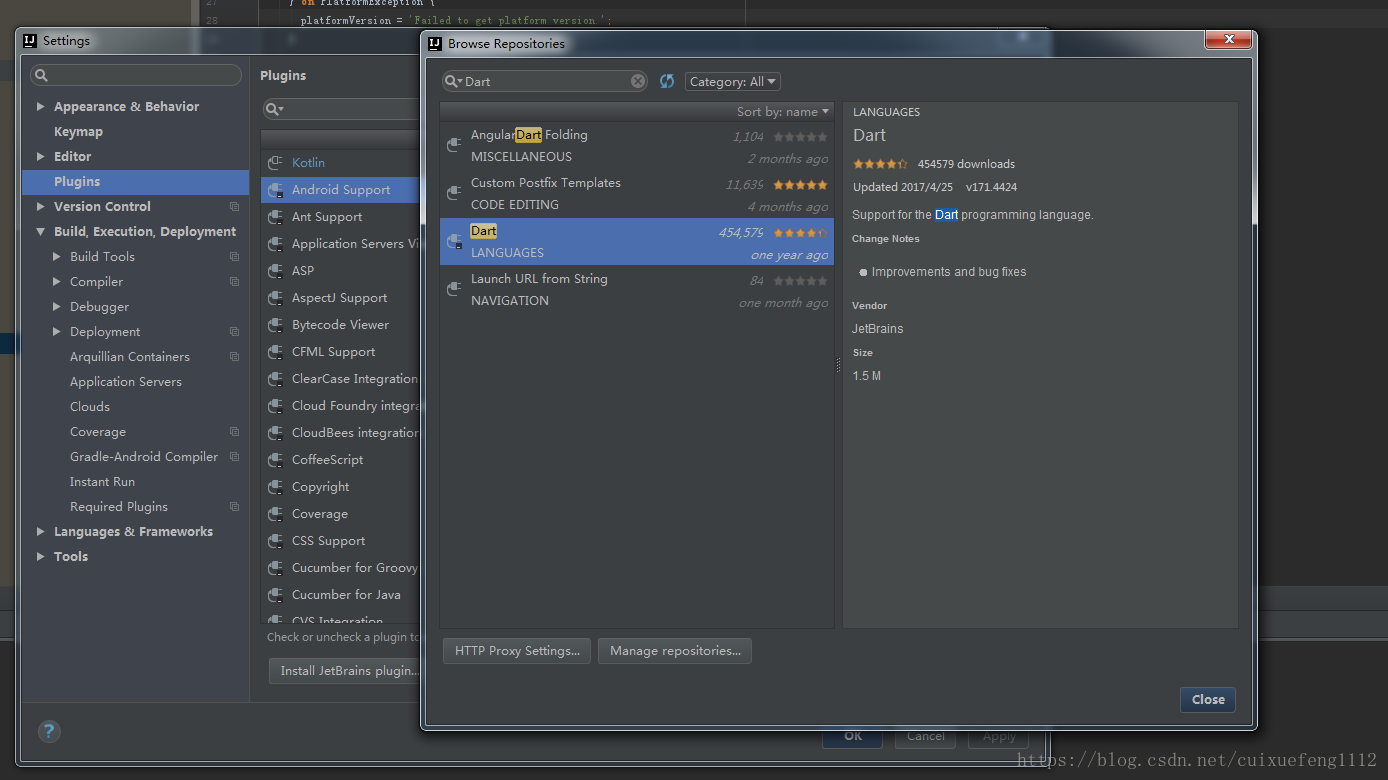Screen dimensions: 1388x780
Task: Select Clouds in the Settings tree
Action: 90,407
